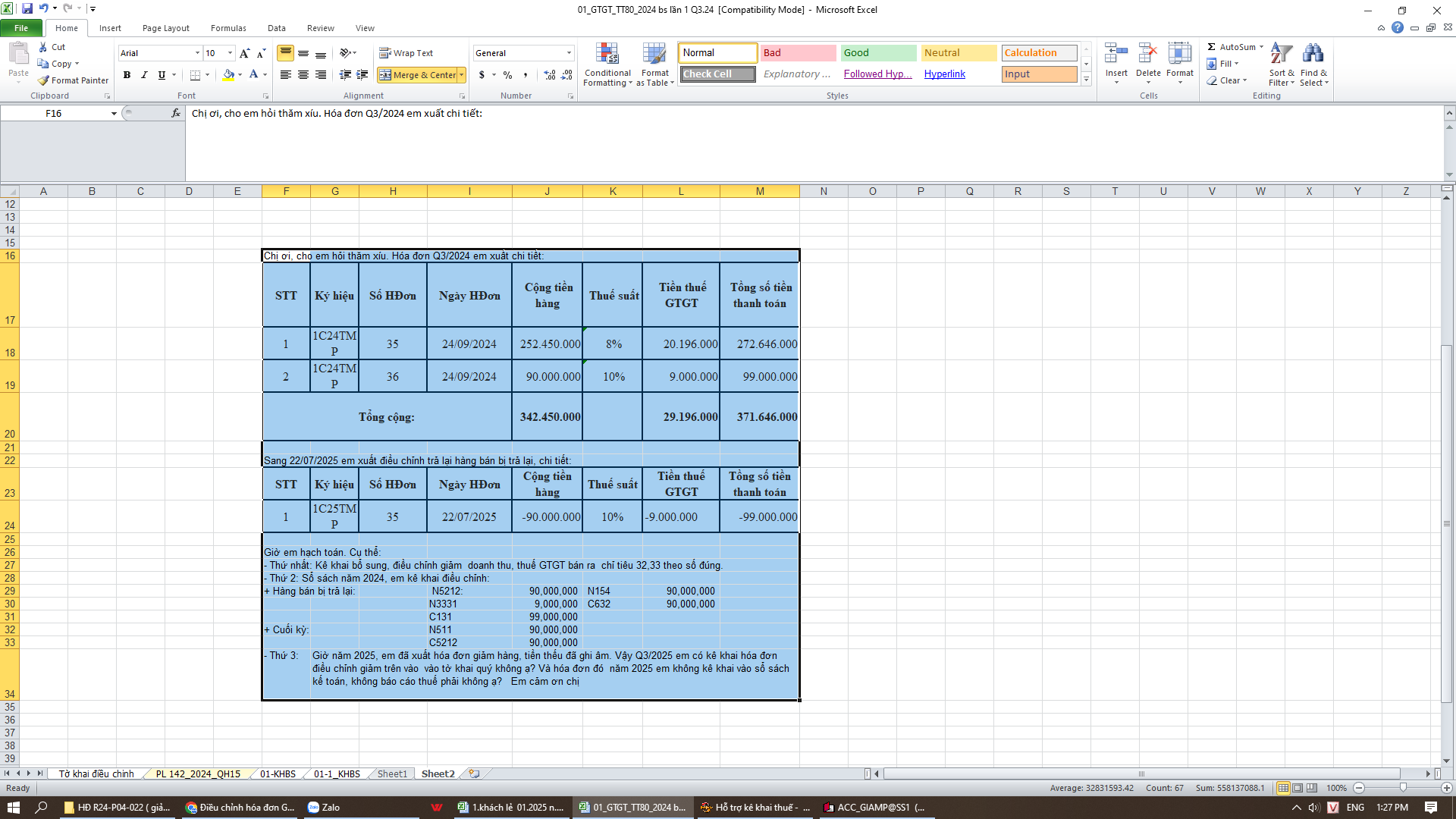Viewport: 1456px width, 819px height.
Task: Apply Comma Style format
Action: [x=525, y=75]
